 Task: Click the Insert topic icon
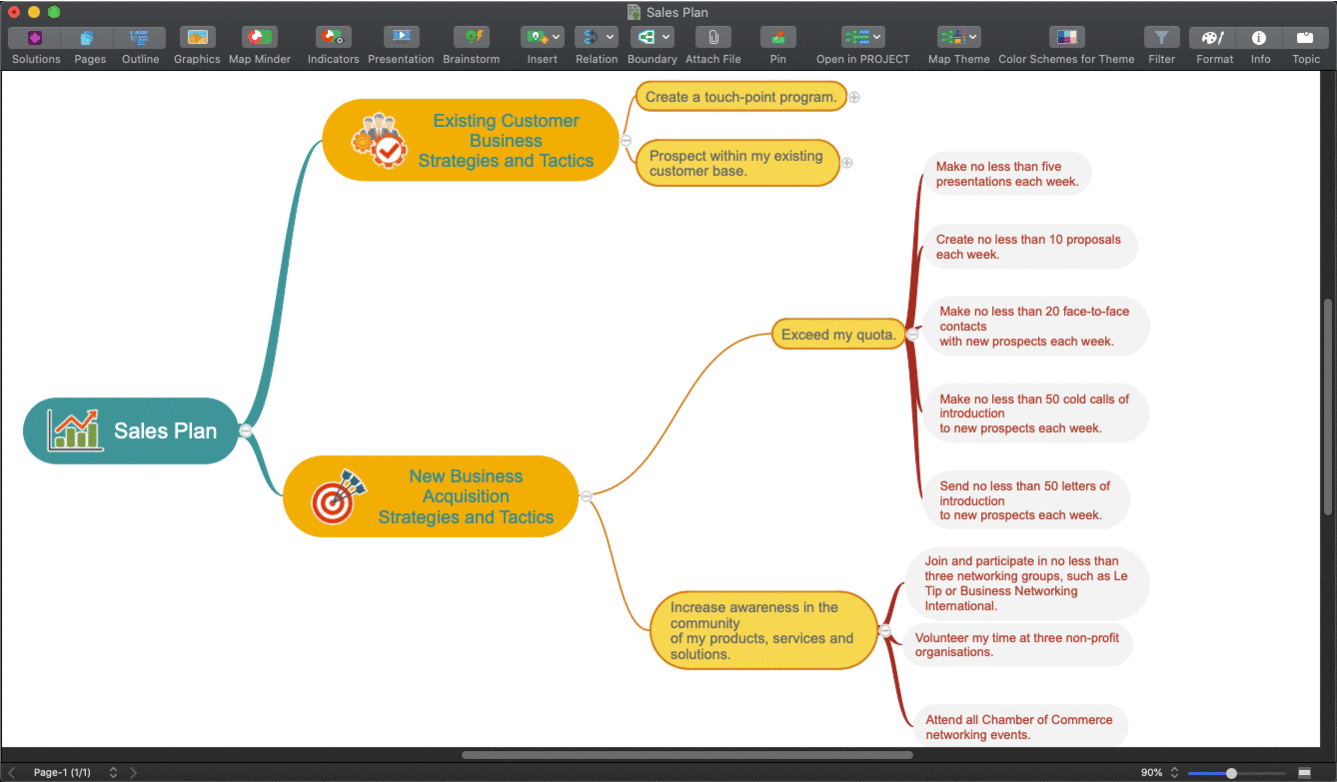point(535,38)
